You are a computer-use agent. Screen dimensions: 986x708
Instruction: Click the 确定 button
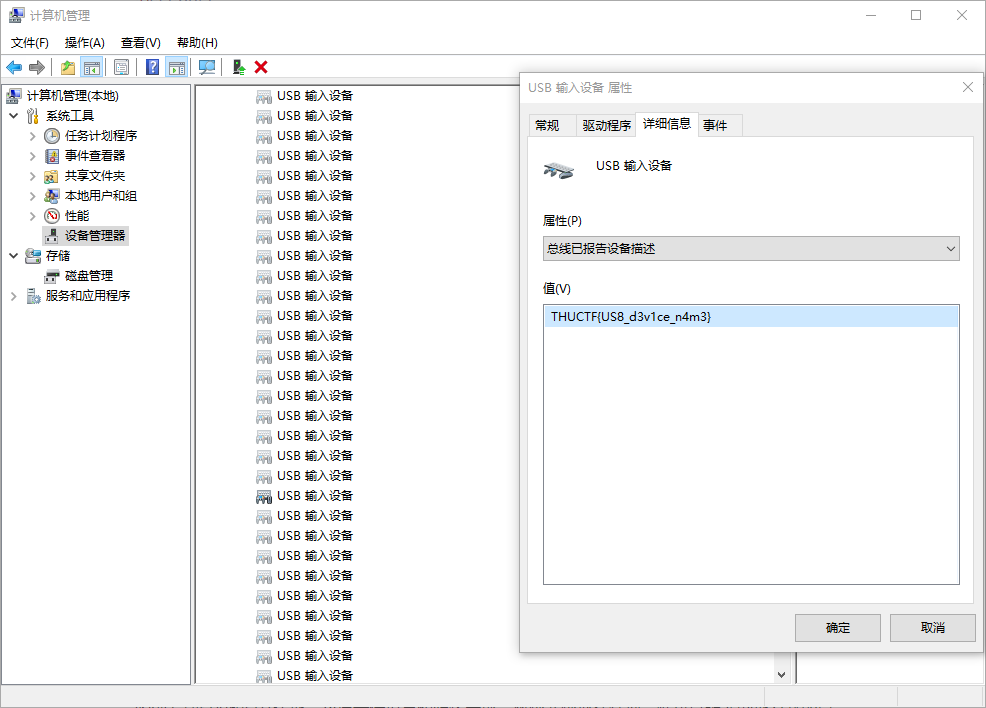click(x=837, y=628)
